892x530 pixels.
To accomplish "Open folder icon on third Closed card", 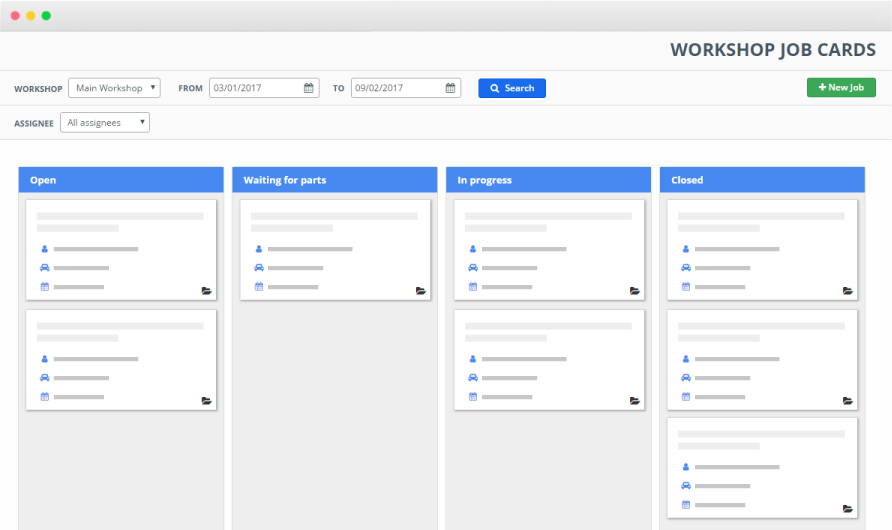I will 848,509.
